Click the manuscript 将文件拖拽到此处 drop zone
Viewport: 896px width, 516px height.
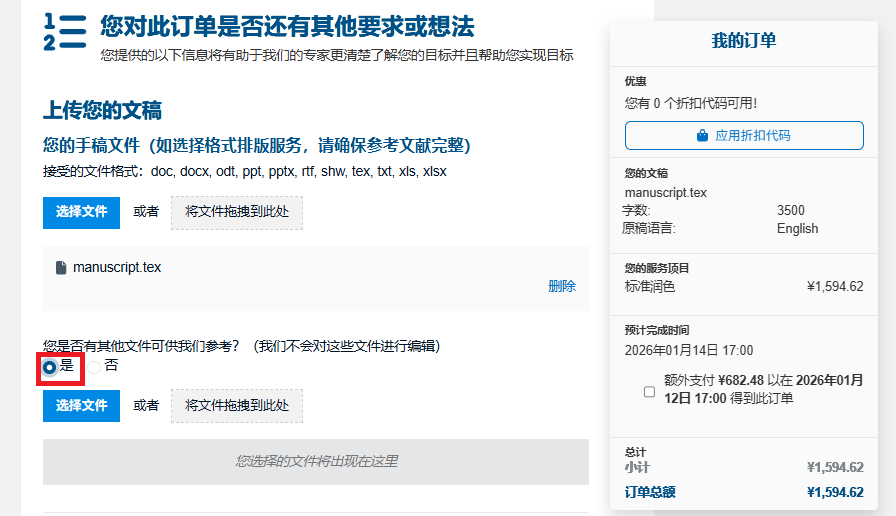pos(237,212)
